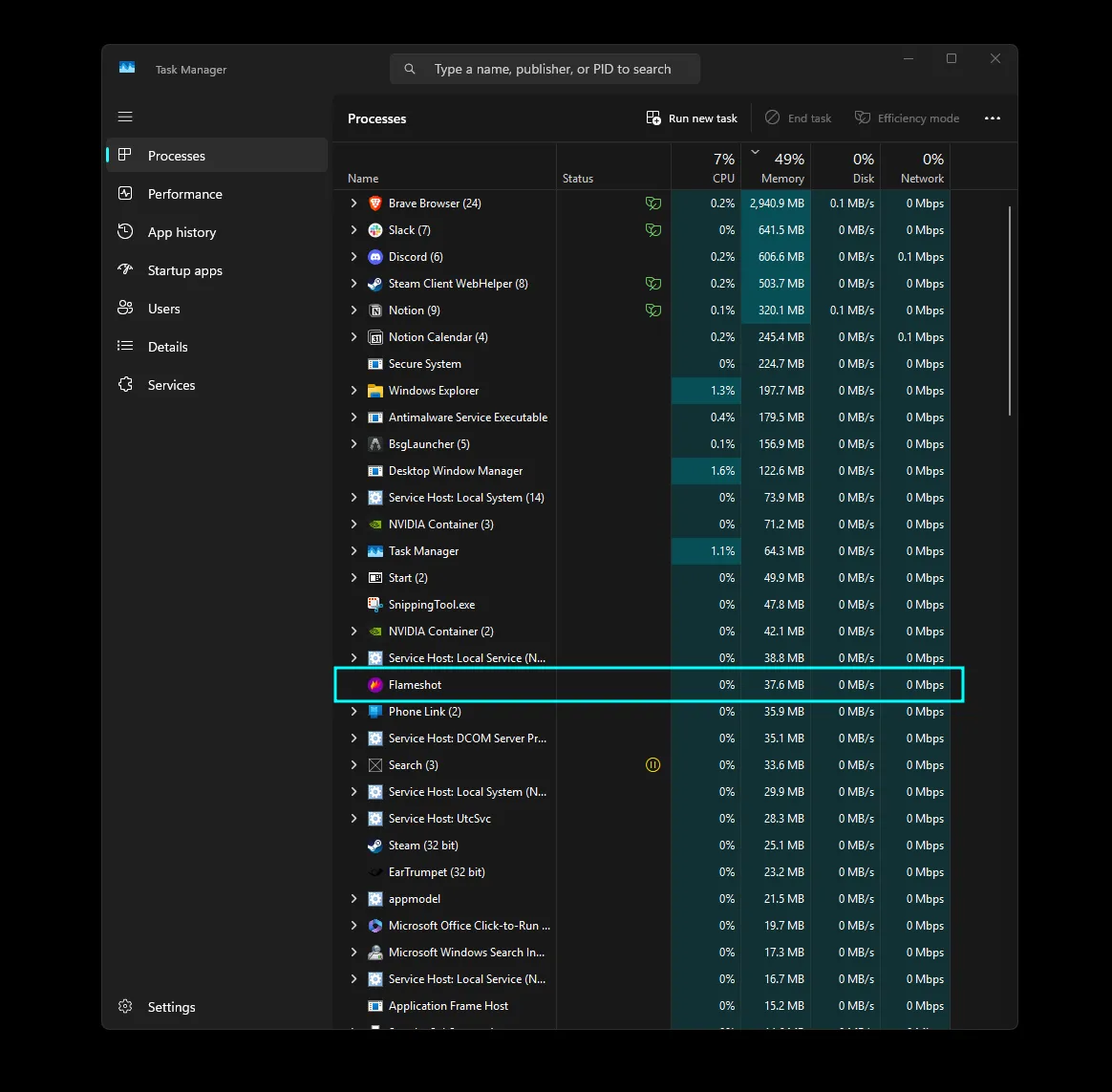Click the End task button

point(798,118)
